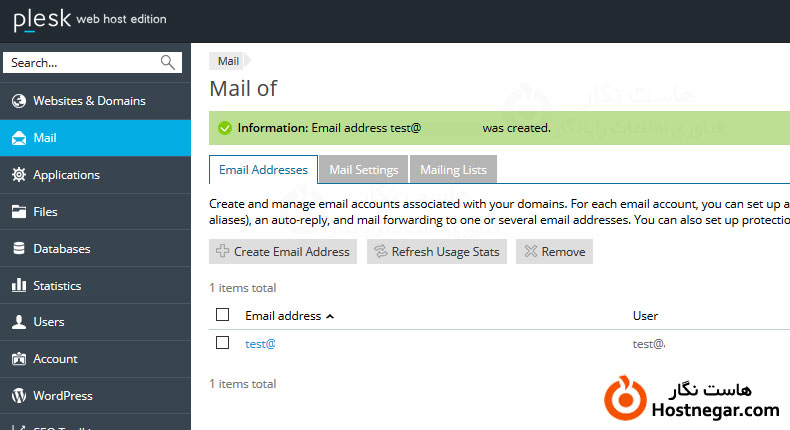Click the Databases stack icon
Viewport: 790px width, 430px height.
(x=18, y=249)
